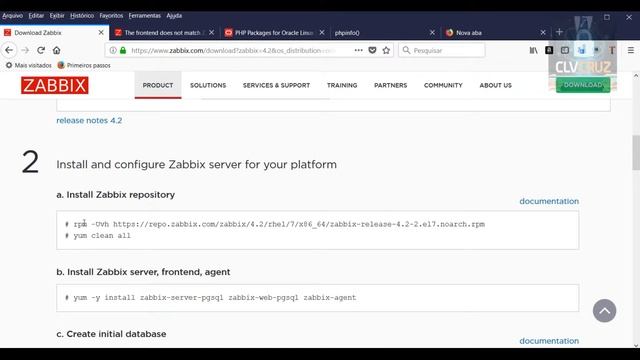Click the Pesquisar search field
This screenshot has width=640, height=360.
pyautogui.click(x=442, y=50)
